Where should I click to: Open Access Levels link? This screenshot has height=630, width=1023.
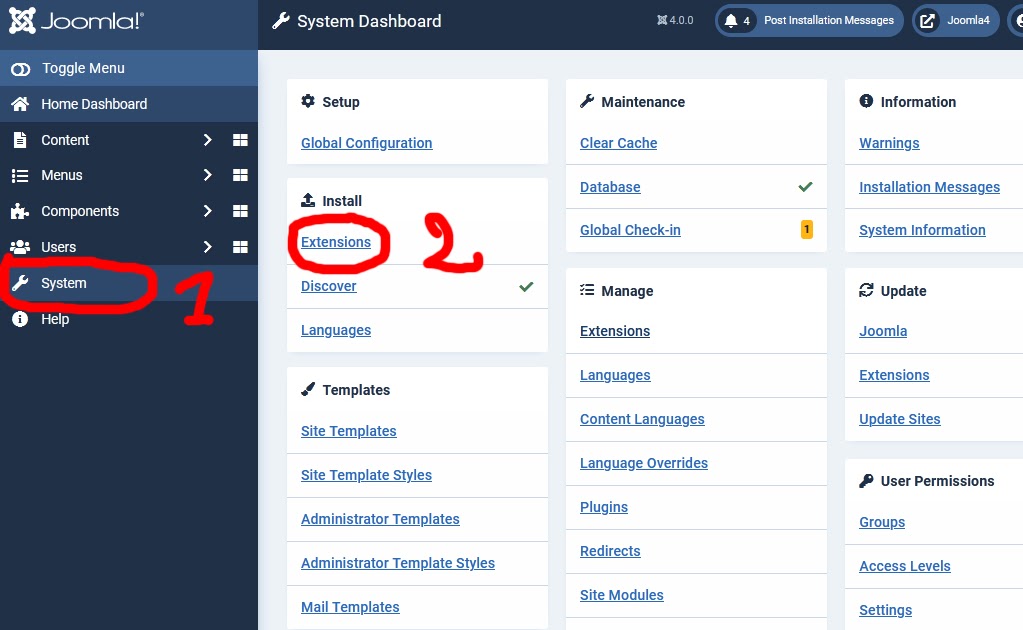tap(905, 567)
